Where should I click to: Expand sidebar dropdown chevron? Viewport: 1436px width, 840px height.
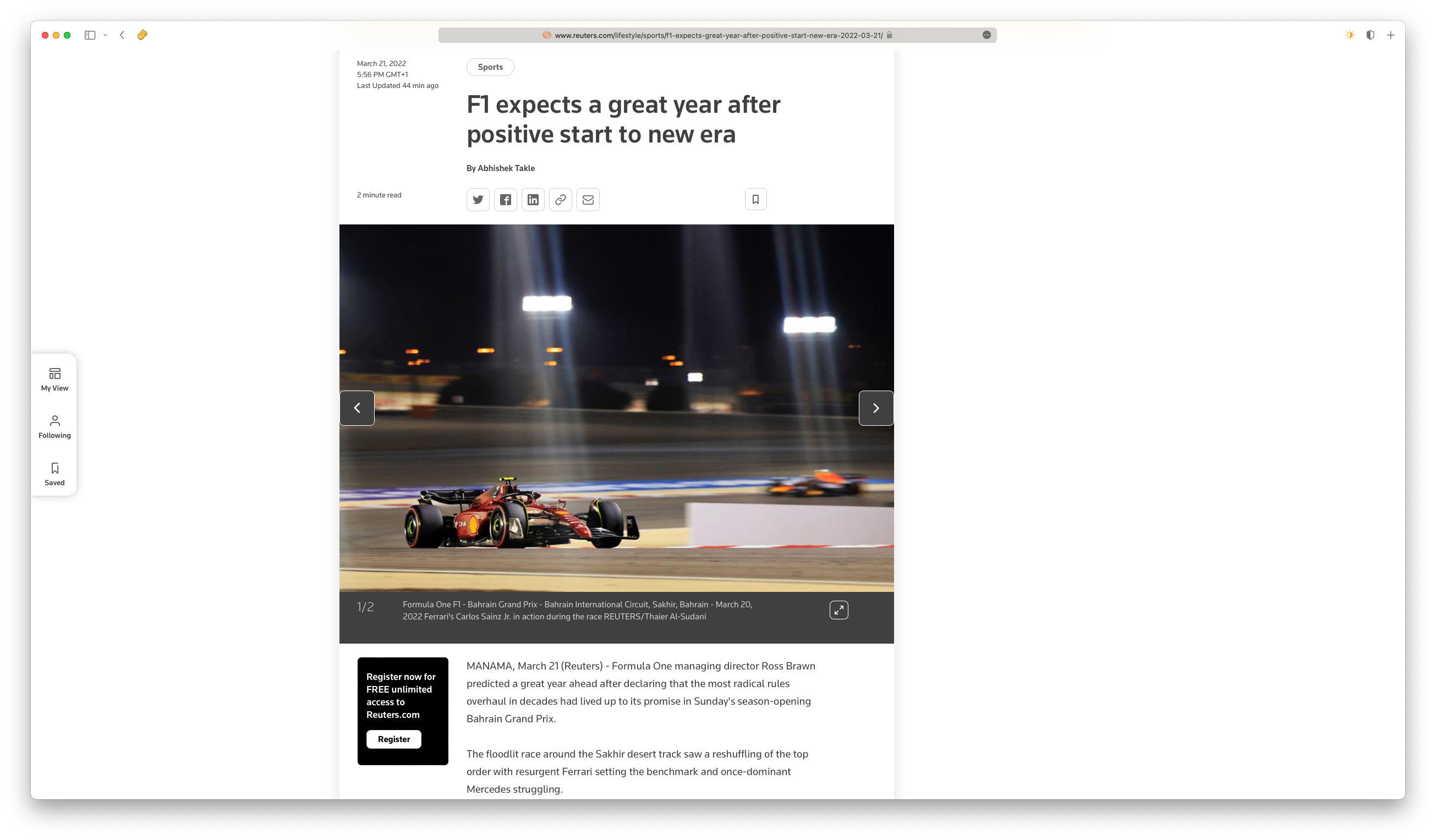click(x=106, y=35)
